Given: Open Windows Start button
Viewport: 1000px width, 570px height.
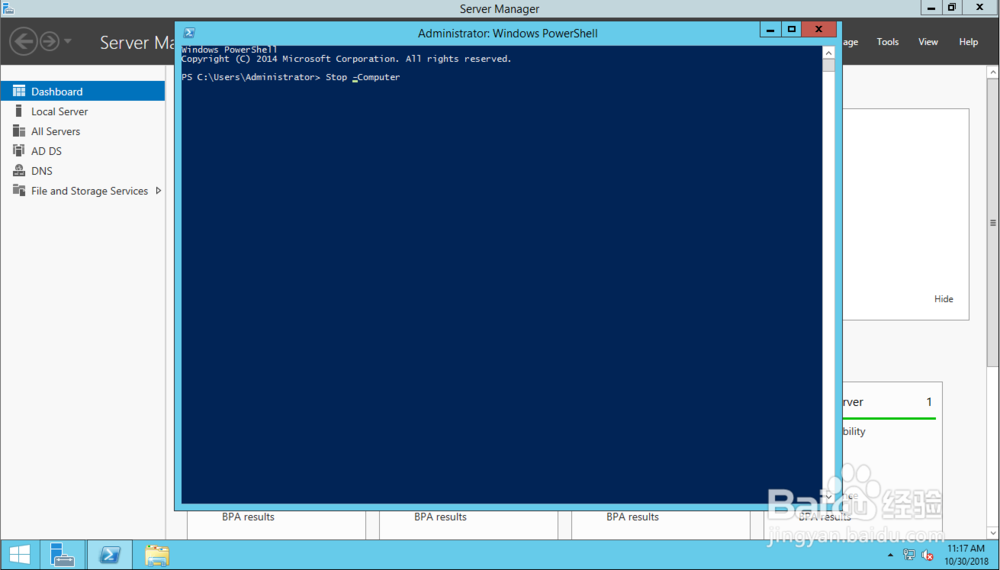Looking at the screenshot, I should pos(19,555).
